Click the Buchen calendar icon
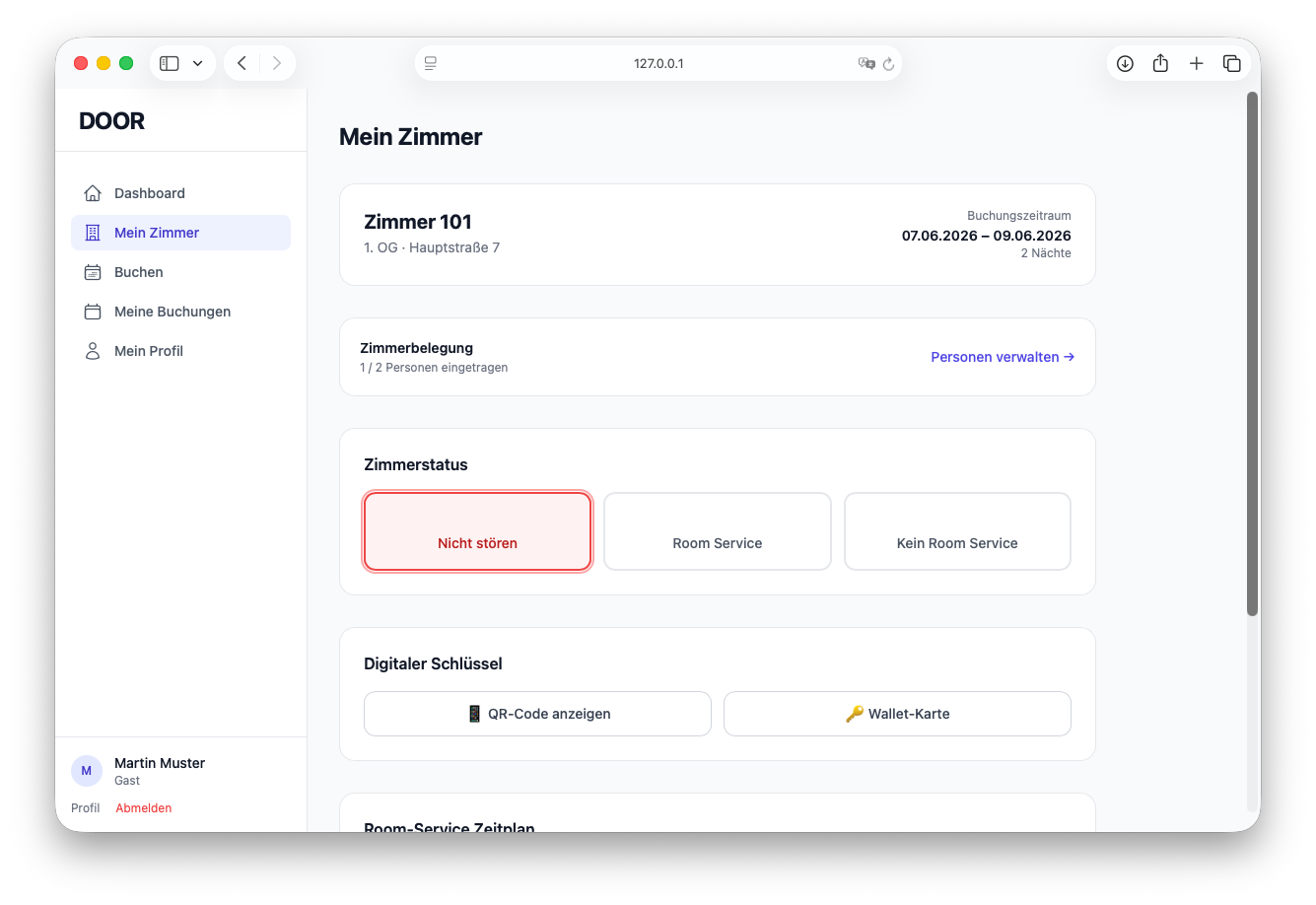The height and width of the screenshot is (905, 1316). (x=93, y=272)
